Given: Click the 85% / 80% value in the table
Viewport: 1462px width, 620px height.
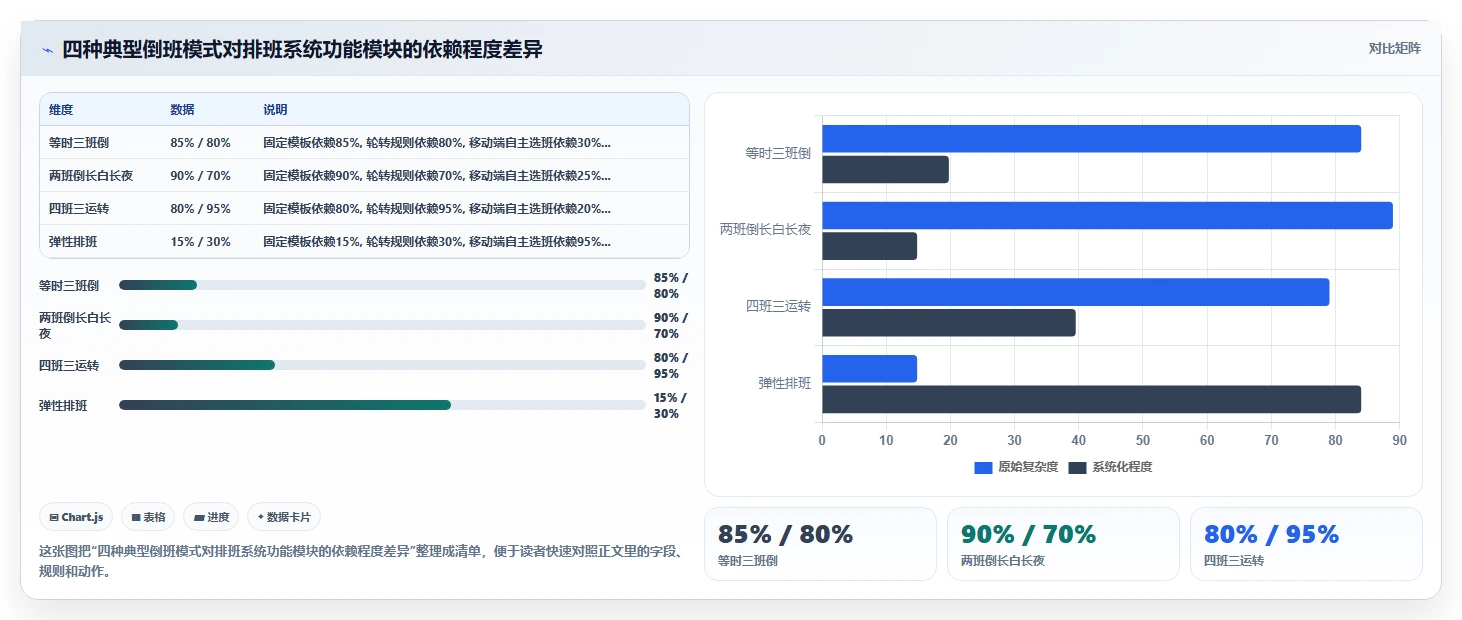Looking at the screenshot, I should (200, 142).
